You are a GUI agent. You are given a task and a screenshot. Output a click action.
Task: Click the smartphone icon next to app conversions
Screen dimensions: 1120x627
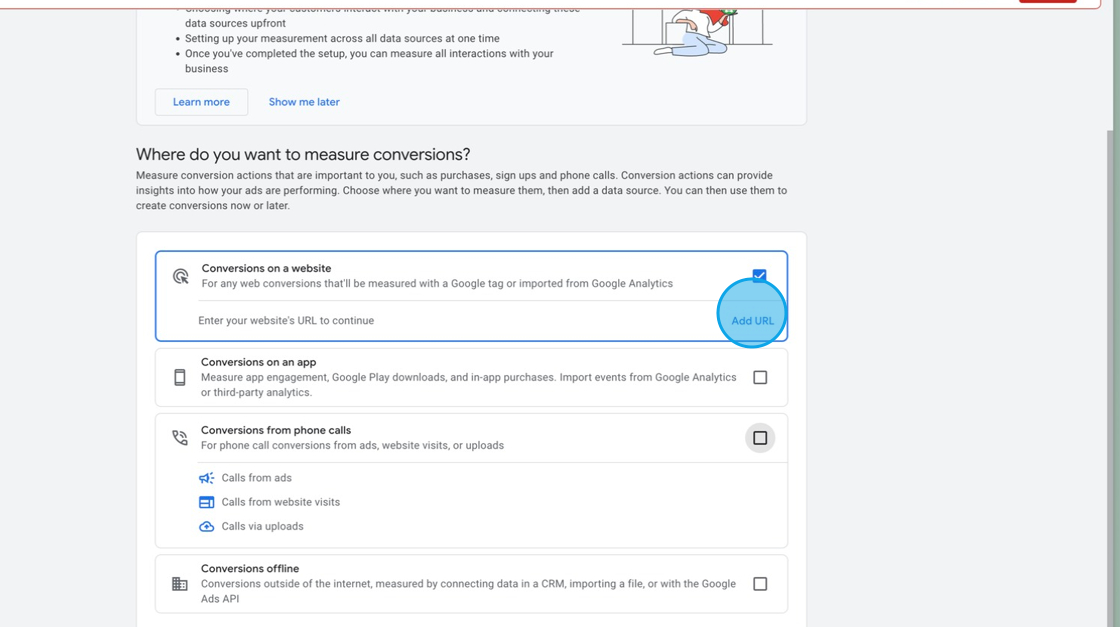coord(181,377)
